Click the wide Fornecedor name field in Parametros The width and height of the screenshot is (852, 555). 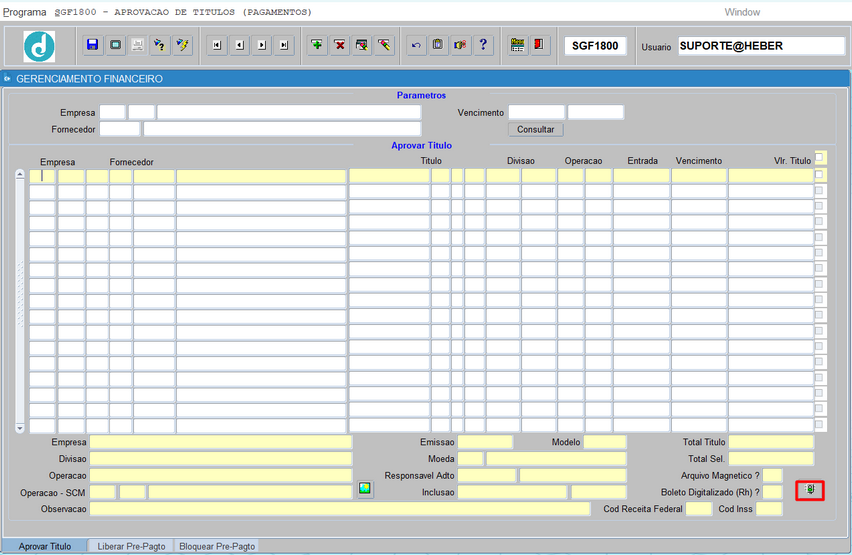point(282,129)
